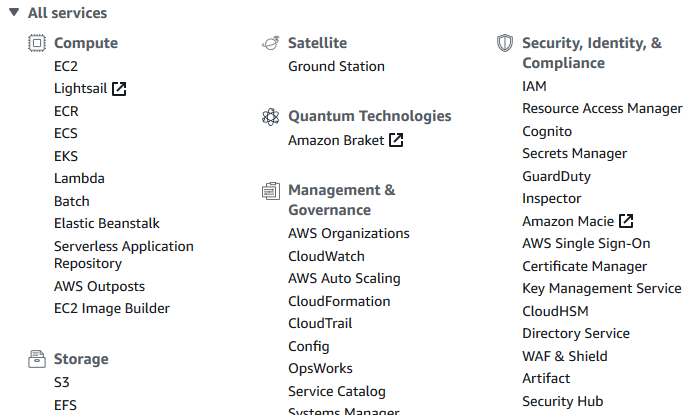Click external link icon beside Amazon Macie
This screenshot has width=685, height=415.
point(626,221)
